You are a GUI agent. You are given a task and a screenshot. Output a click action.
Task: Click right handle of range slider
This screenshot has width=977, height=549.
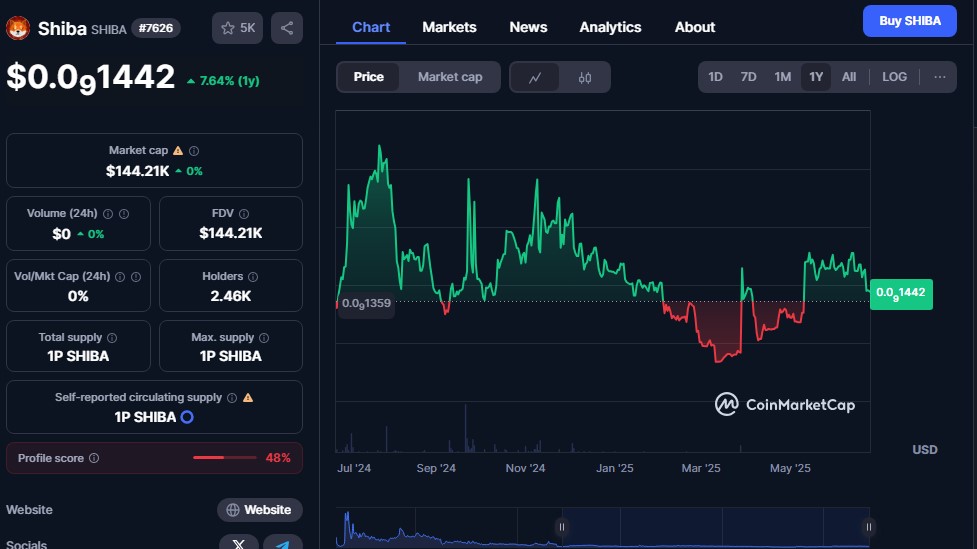coord(869,527)
